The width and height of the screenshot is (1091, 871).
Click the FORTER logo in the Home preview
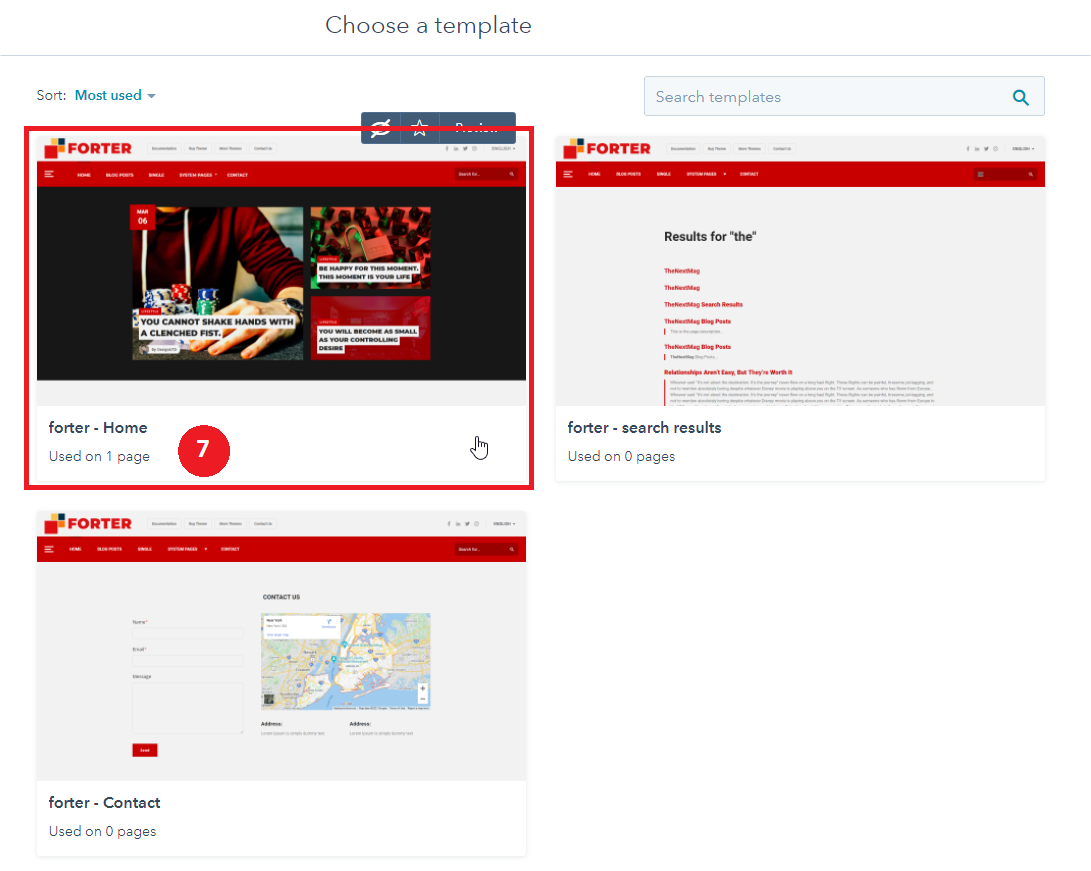88,148
